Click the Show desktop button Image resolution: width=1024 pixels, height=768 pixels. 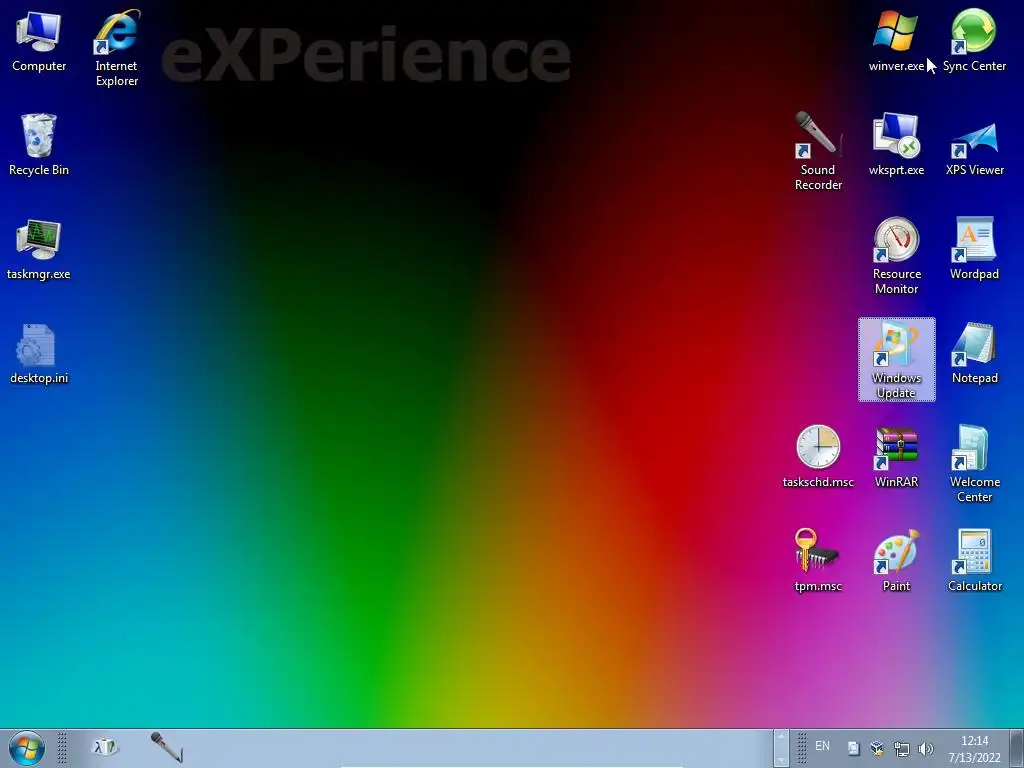(1017, 748)
